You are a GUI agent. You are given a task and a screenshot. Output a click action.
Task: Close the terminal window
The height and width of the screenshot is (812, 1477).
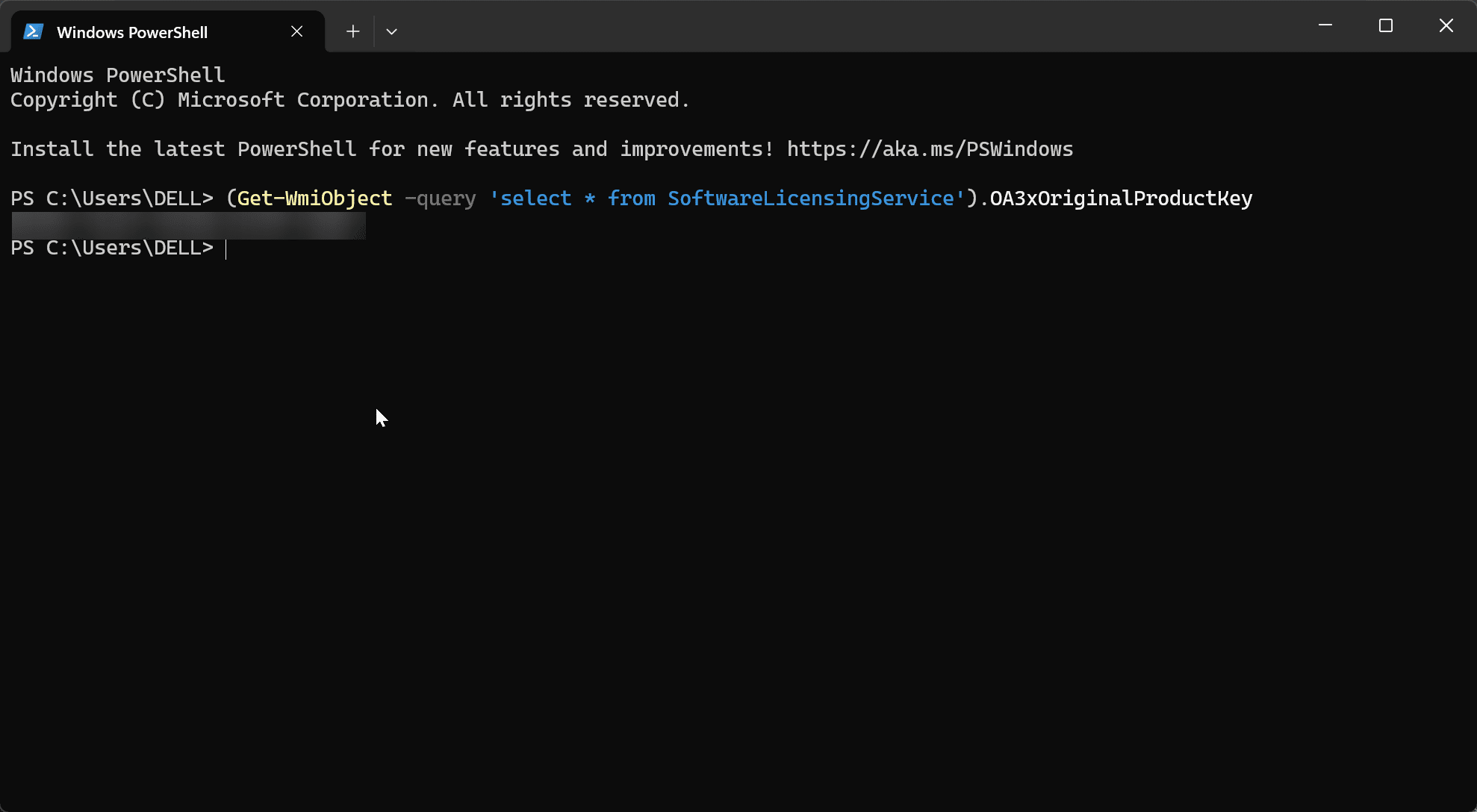[1446, 25]
